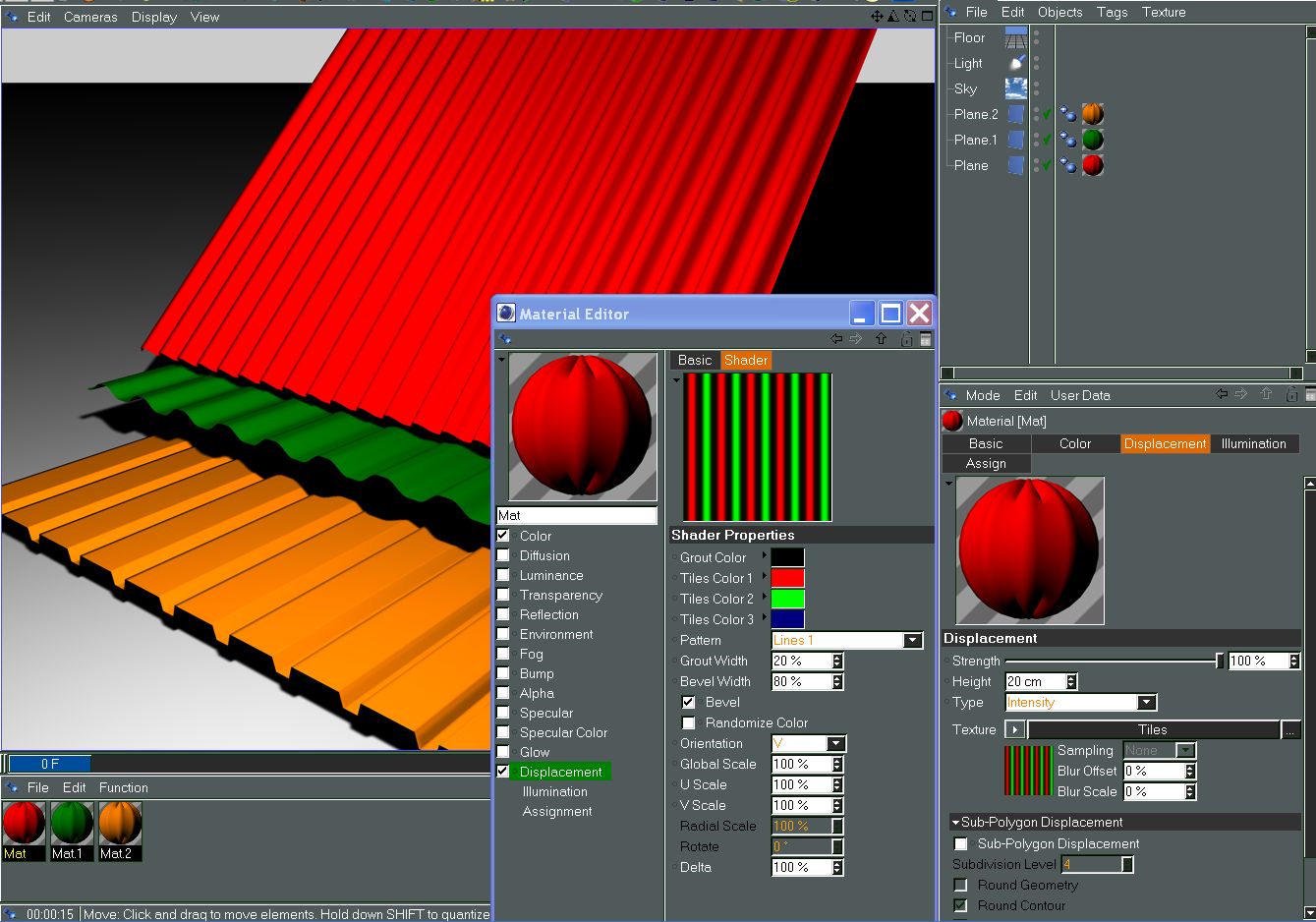Check the Randomize Color checkbox

point(688,722)
